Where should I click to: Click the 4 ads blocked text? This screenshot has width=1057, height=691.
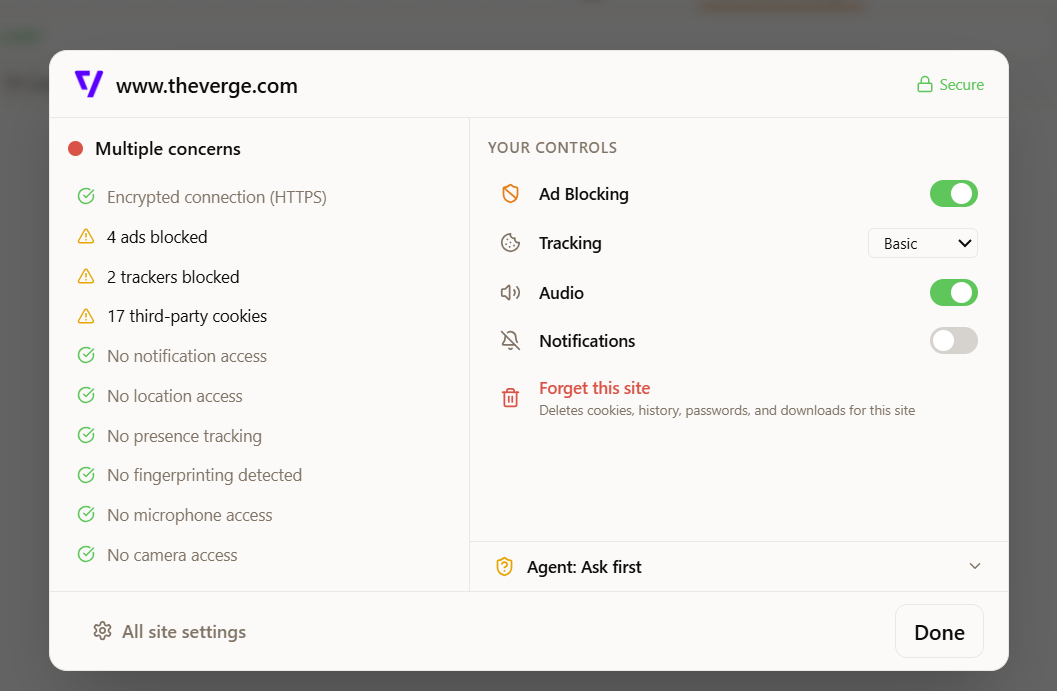(x=157, y=237)
